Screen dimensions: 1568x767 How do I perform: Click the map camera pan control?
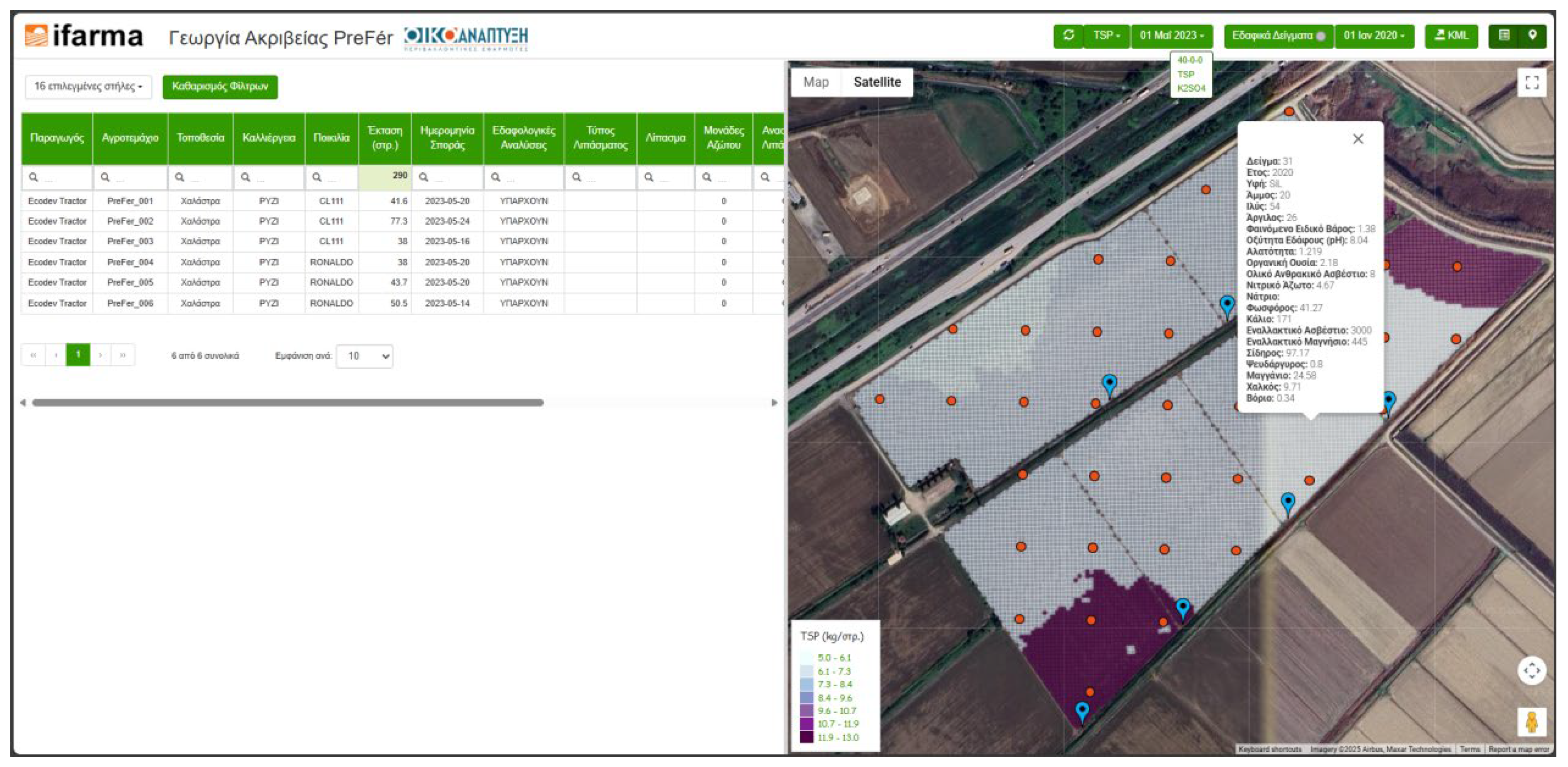(1531, 671)
